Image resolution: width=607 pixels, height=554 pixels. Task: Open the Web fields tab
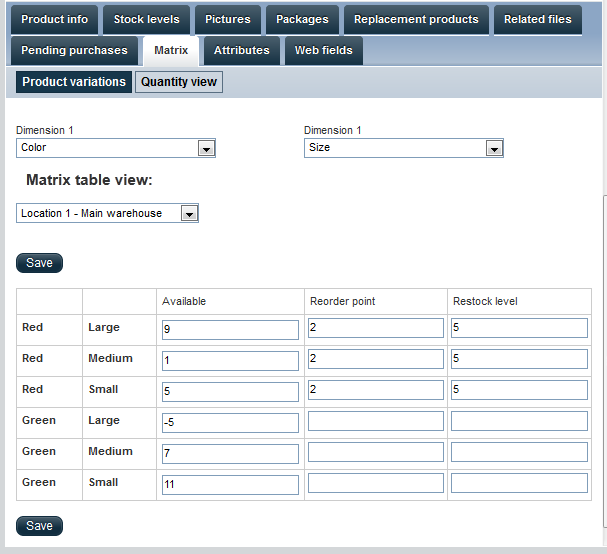click(324, 51)
